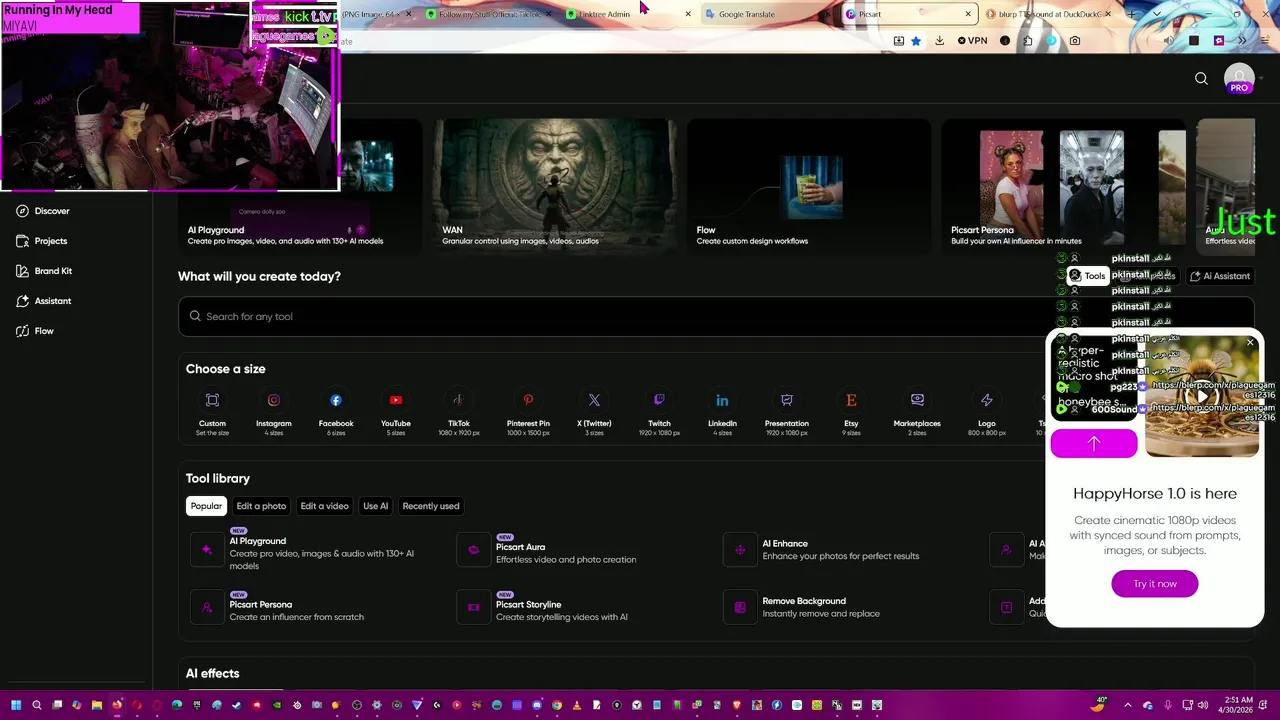Choose the YouTube size preset
This screenshot has width=1280, height=720.
click(396, 412)
